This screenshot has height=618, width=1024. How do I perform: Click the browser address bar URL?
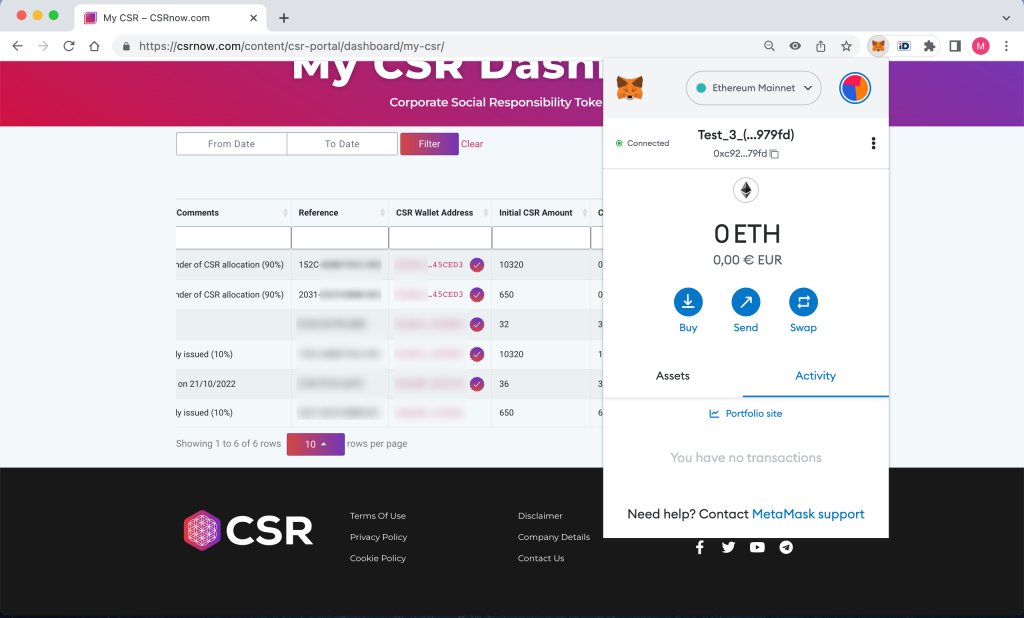[291, 46]
